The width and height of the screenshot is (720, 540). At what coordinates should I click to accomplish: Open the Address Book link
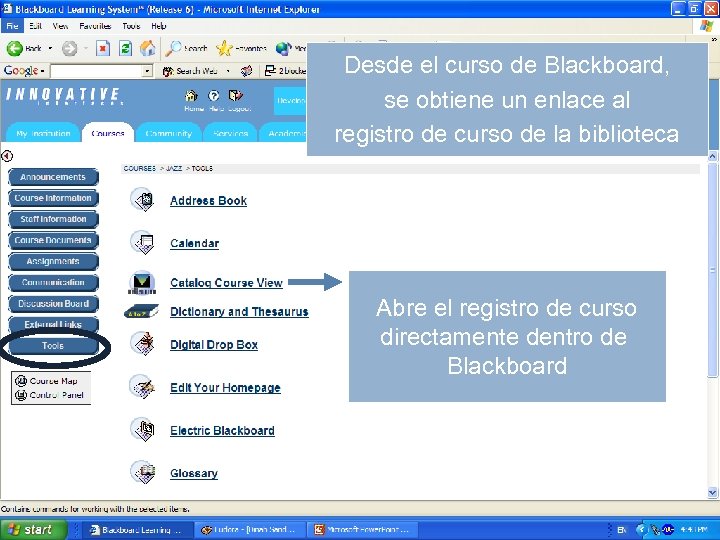pos(208,201)
